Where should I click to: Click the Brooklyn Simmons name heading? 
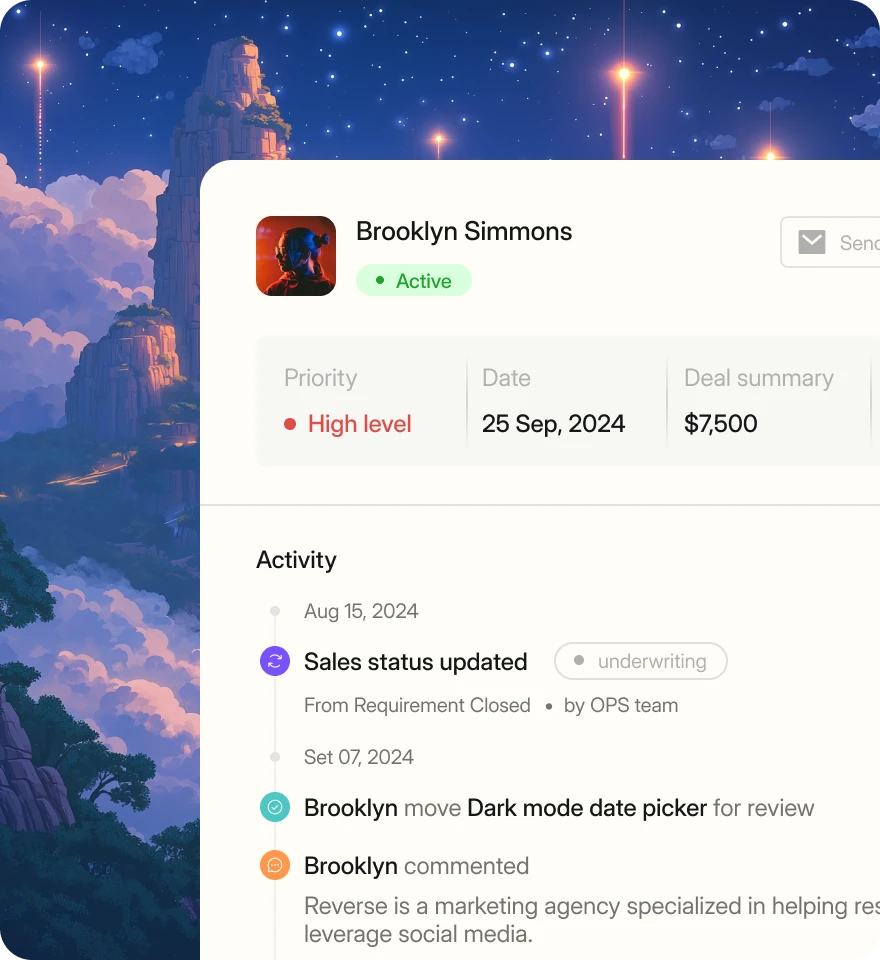[x=464, y=231]
